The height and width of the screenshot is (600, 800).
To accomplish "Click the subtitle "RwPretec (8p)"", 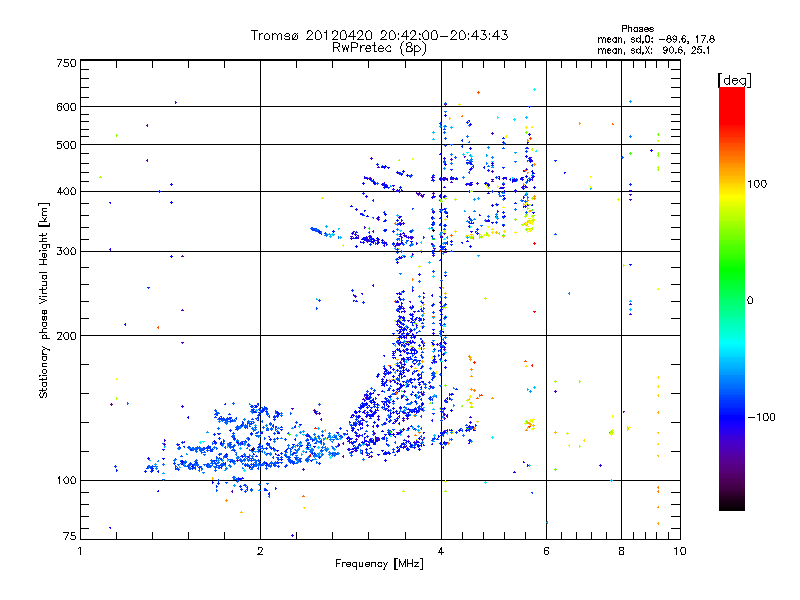I will click(379, 48).
